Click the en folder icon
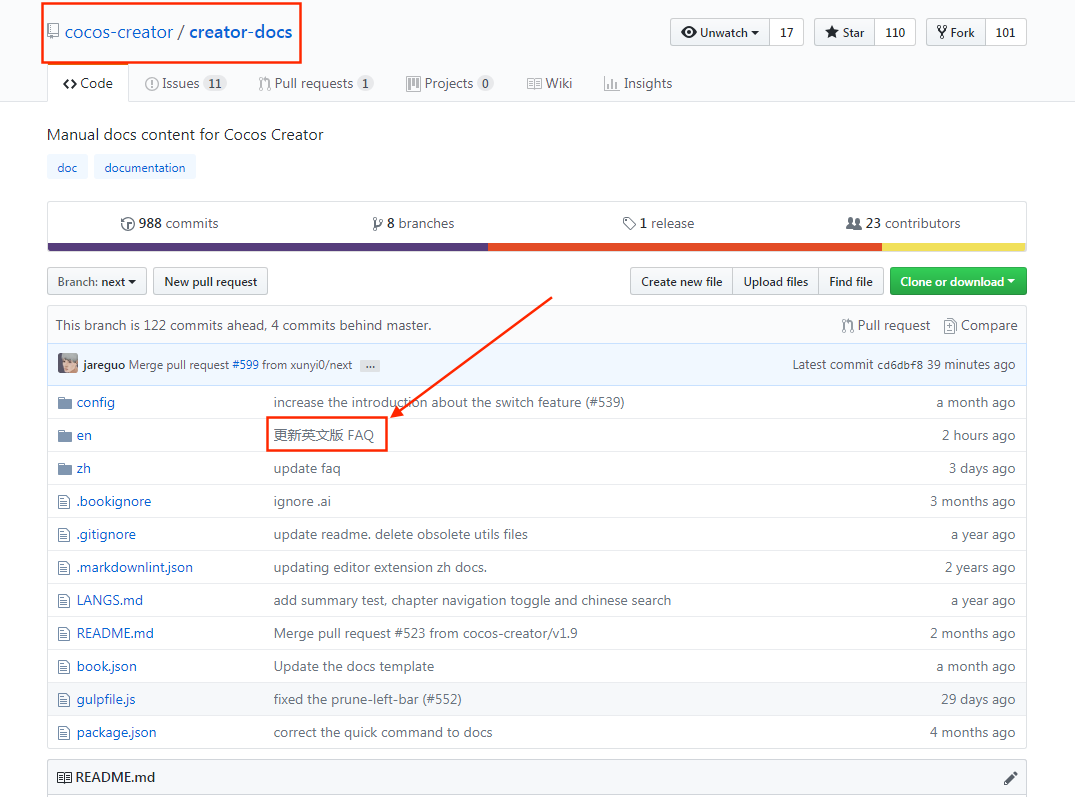 click(64, 435)
